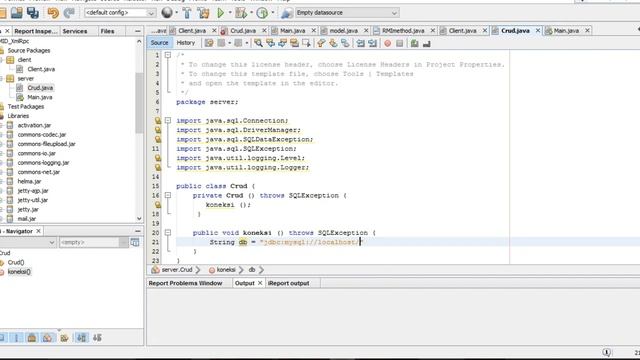Click the Find Next Occurrence icon

click(x=282, y=43)
